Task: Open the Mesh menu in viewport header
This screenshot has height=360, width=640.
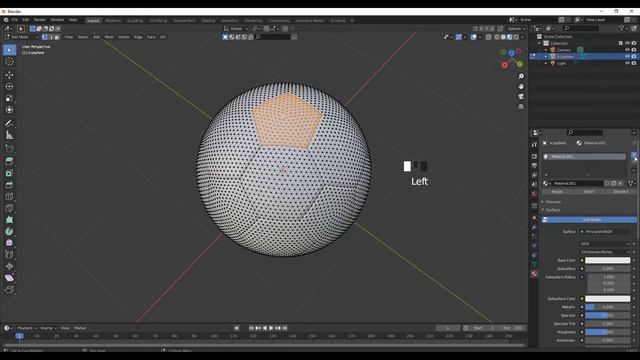Action: pyautogui.click(x=109, y=37)
